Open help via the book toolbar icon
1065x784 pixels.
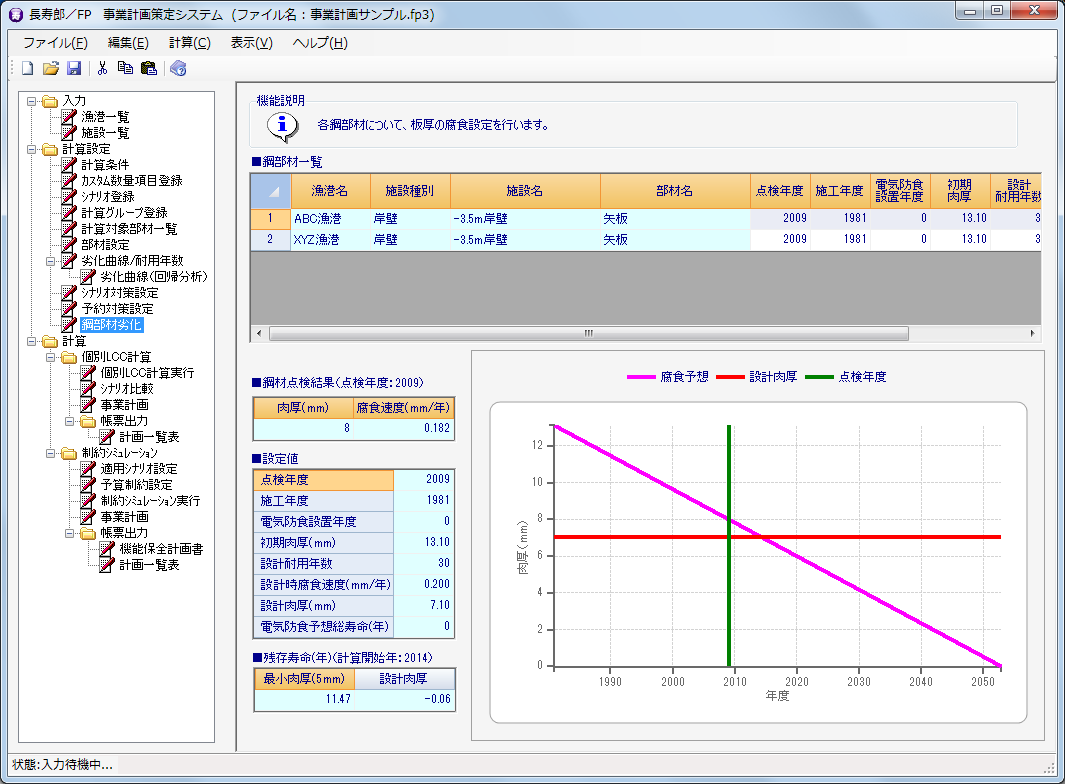178,68
